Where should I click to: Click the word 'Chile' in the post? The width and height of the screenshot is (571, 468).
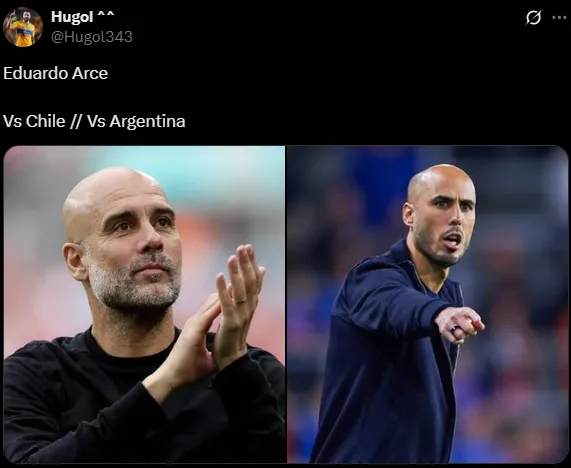click(46, 121)
